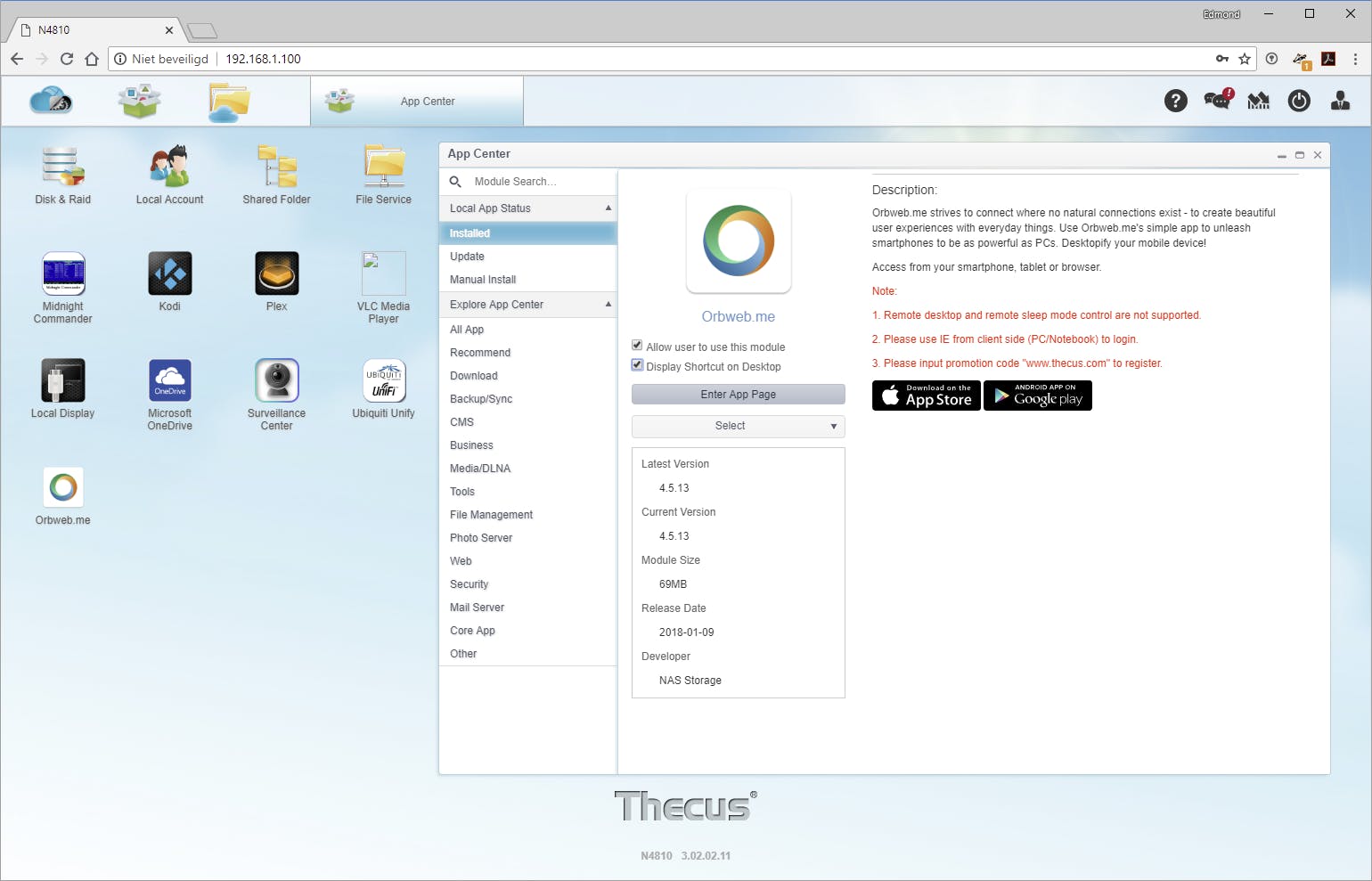Select Manual Install in sidebar
This screenshot has height=881, width=1372.
point(527,280)
